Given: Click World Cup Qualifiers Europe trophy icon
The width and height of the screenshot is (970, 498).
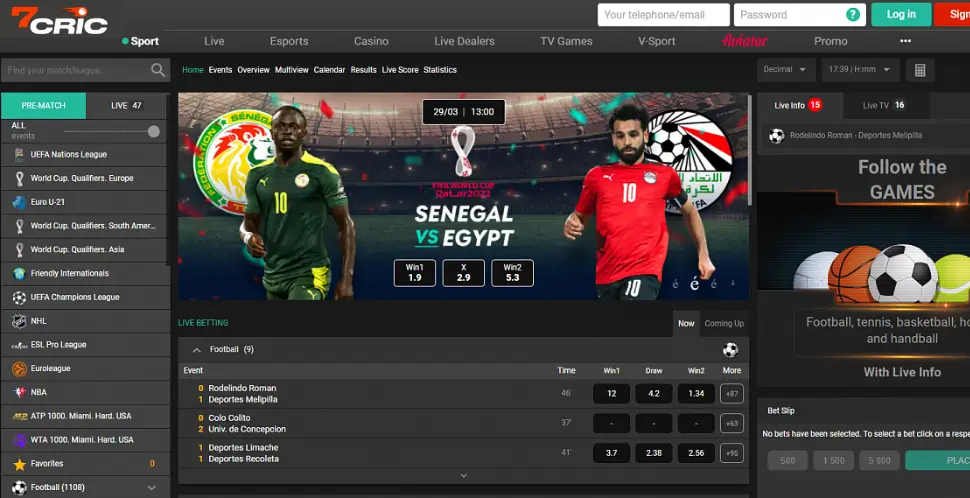Looking at the screenshot, I should click(x=19, y=179).
